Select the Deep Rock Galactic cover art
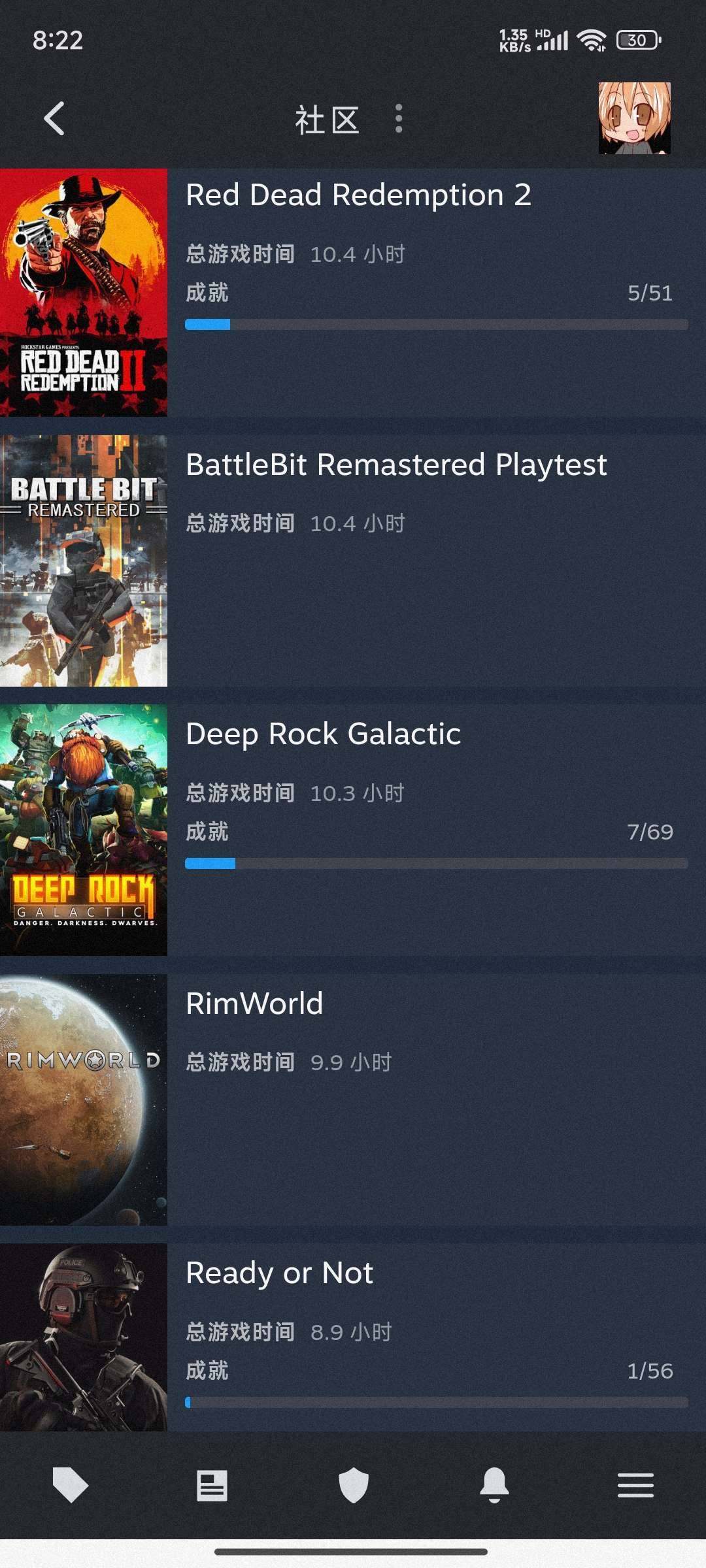Screen dimensions: 706x1568 click(x=84, y=830)
